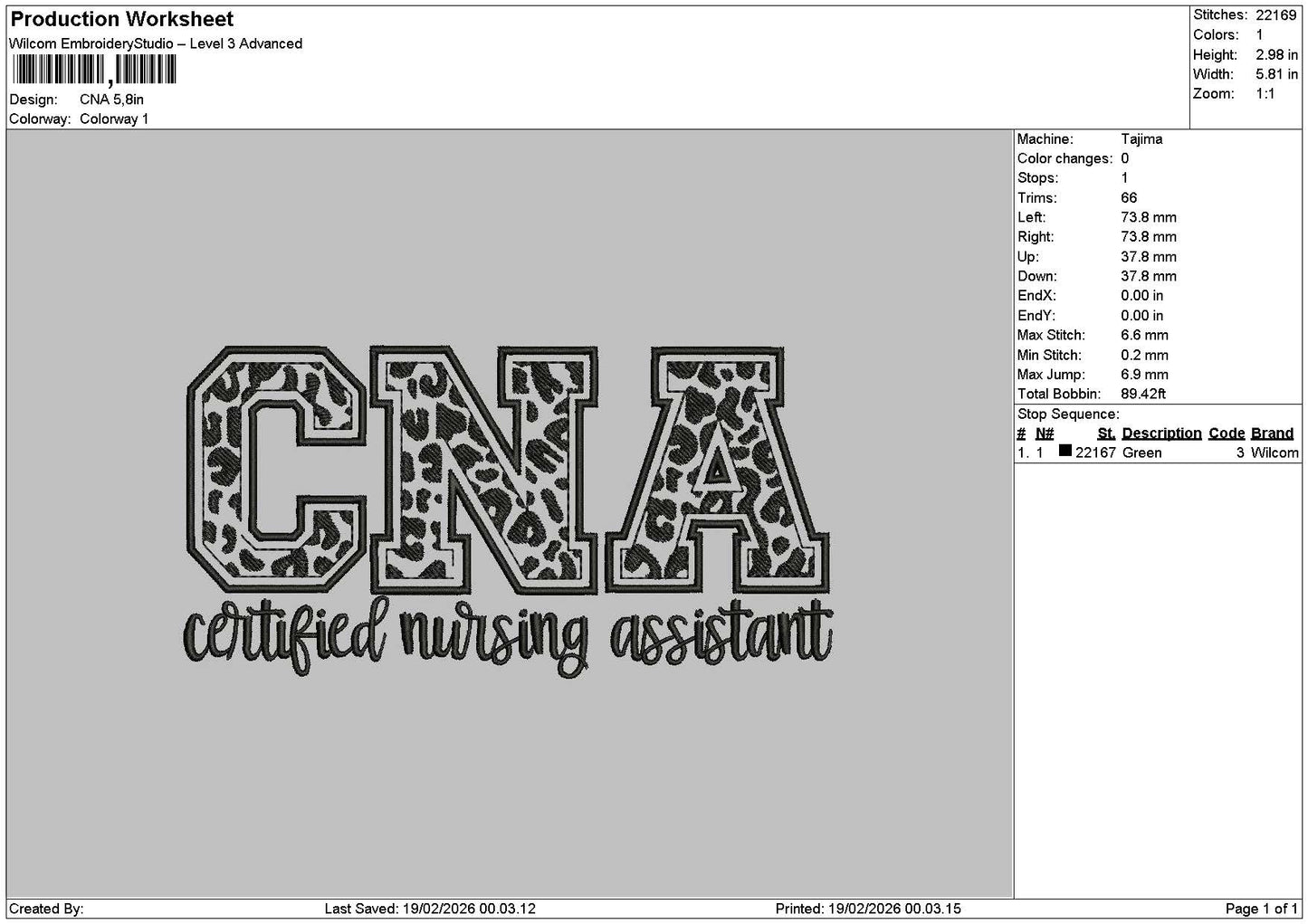Click the 'Description' column header
The height and width of the screenshot is (924, 1308).
pyautogui.click(x=1161, y=433)
